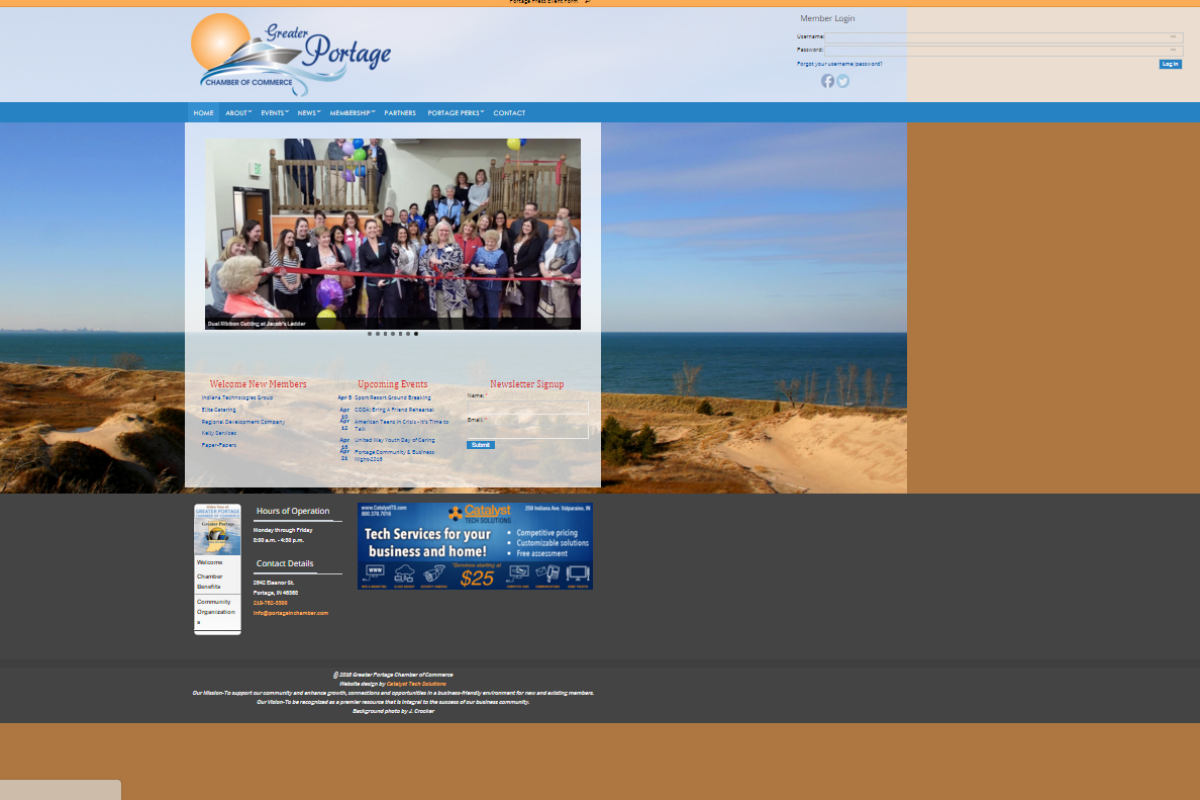Select the second slideshow pagination dot
Screen dimensions: 1200x800
click(376, 333)
